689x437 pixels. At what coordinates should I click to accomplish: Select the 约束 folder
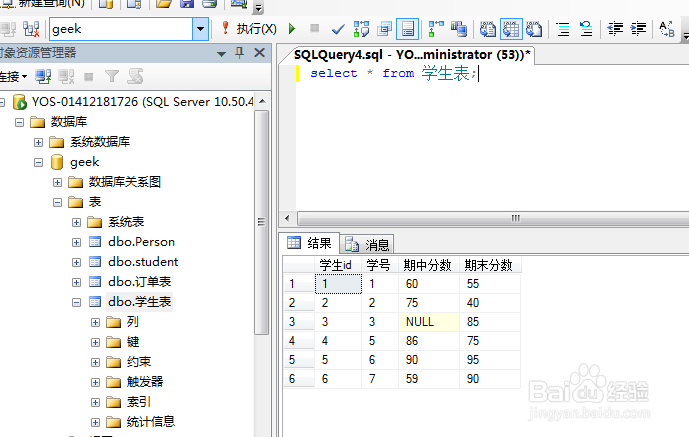pyautogui.click(x=138, y=362)
